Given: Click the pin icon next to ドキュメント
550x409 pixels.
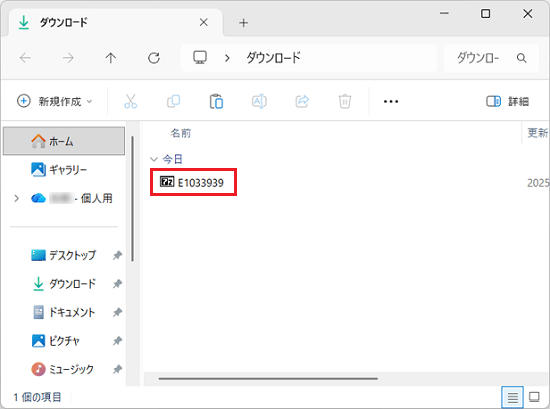Looking at the screenshot, I should pyautogui.click(x=117, y=312).
